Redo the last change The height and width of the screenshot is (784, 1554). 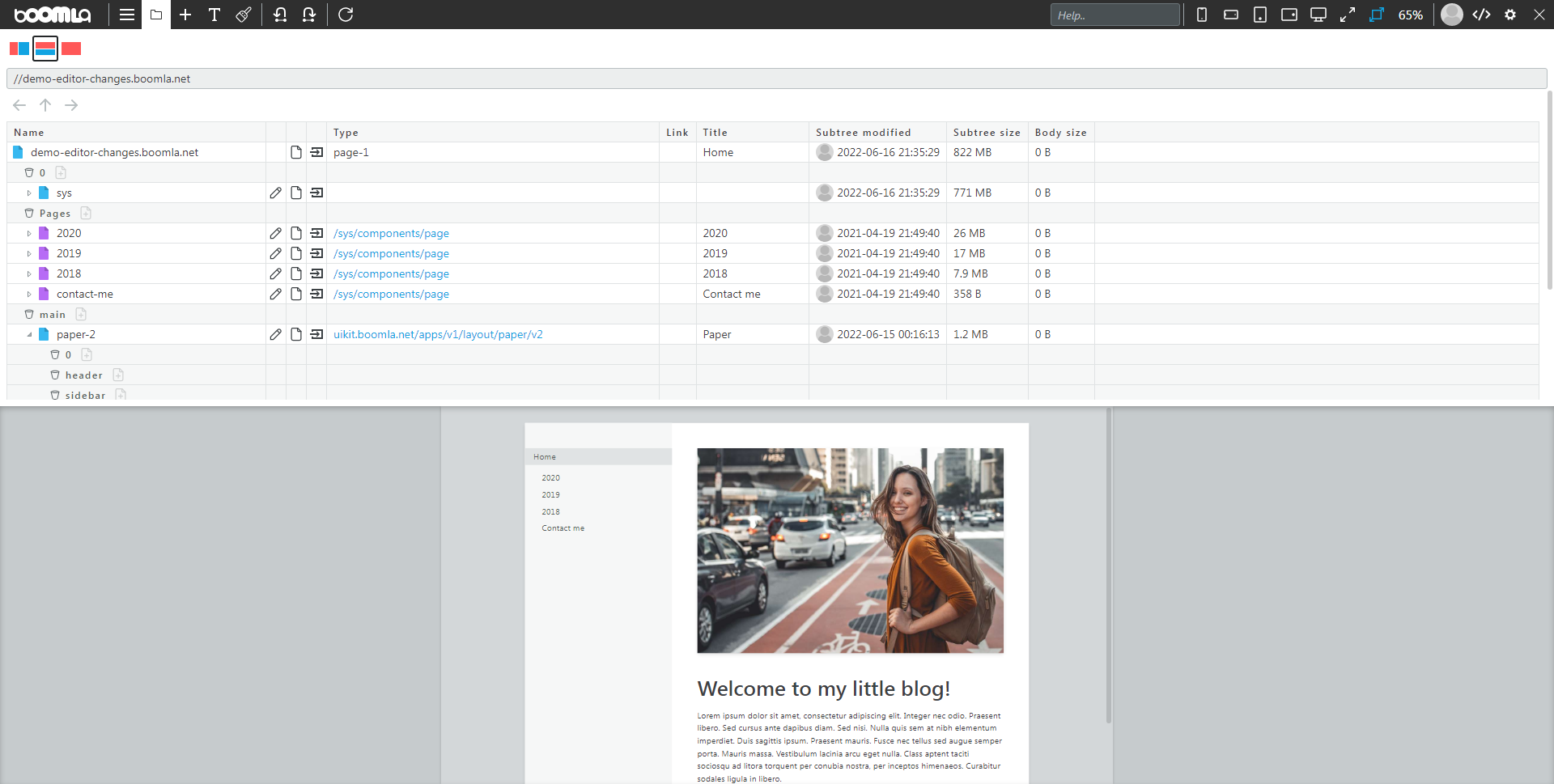coord(308,15)
